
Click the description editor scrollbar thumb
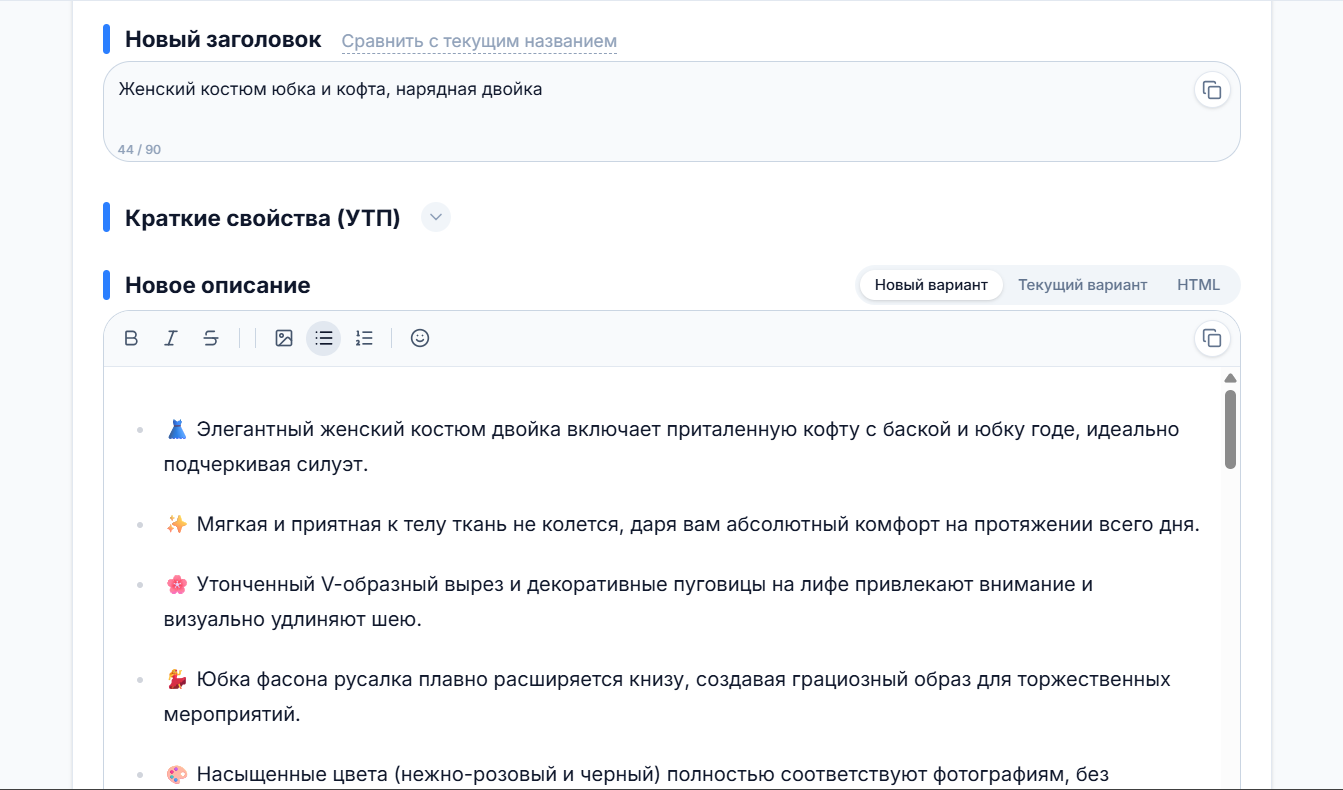click(x=1230, y=429)
